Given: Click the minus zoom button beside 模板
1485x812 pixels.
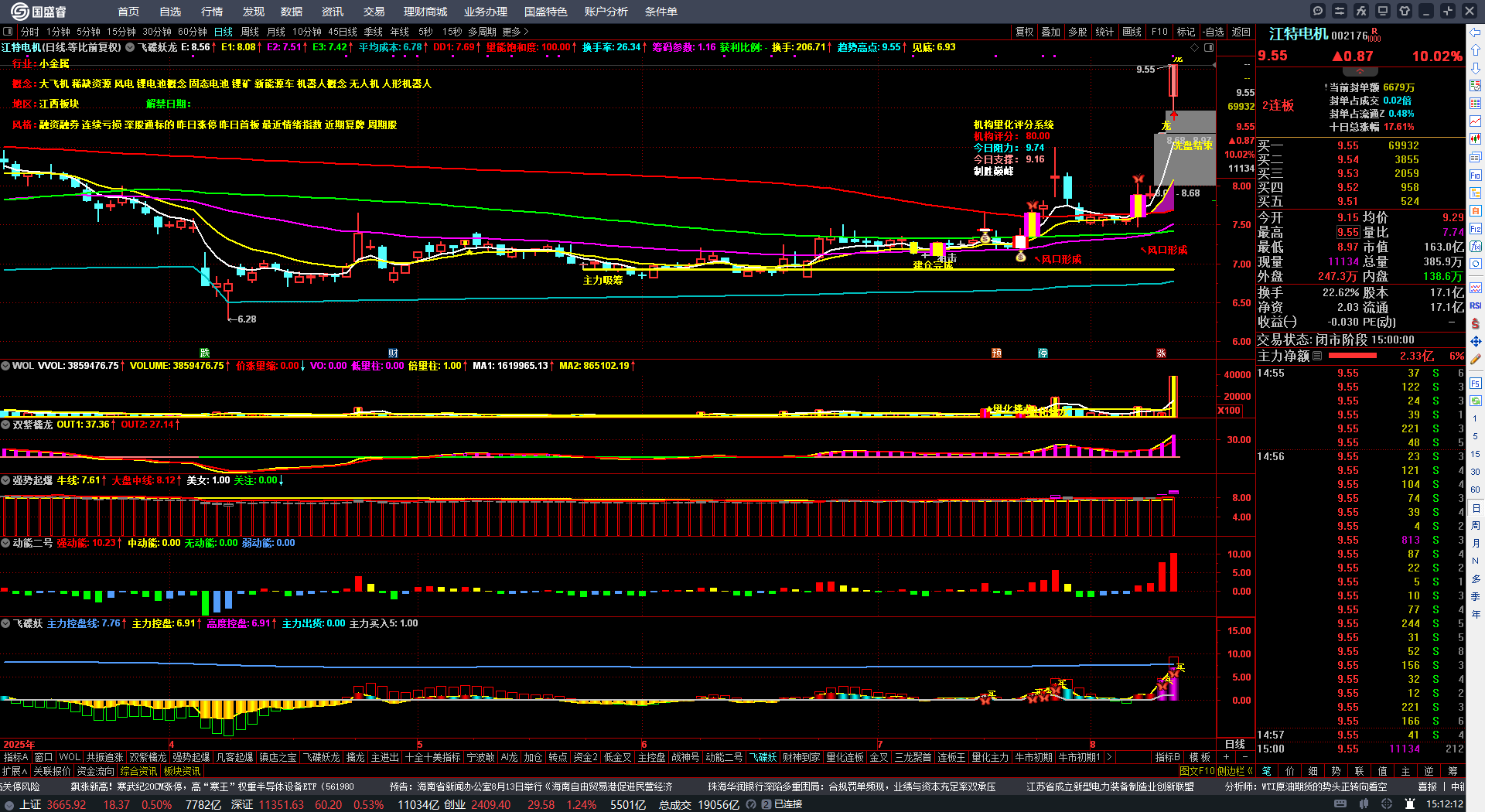Looking at the screenshot, I should click(x=1245, y=757).
